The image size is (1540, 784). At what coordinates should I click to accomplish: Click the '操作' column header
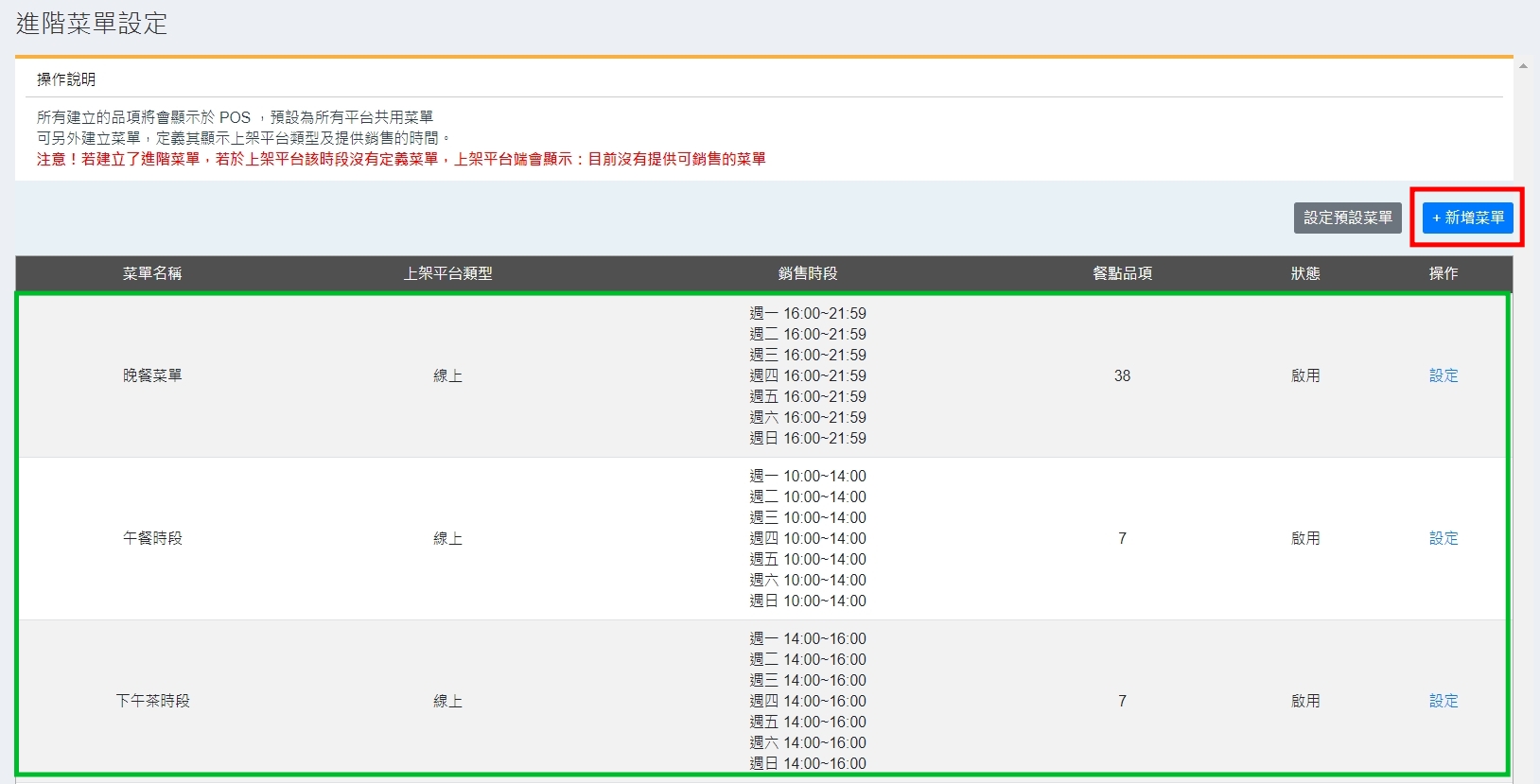(x=1443, y=273)
